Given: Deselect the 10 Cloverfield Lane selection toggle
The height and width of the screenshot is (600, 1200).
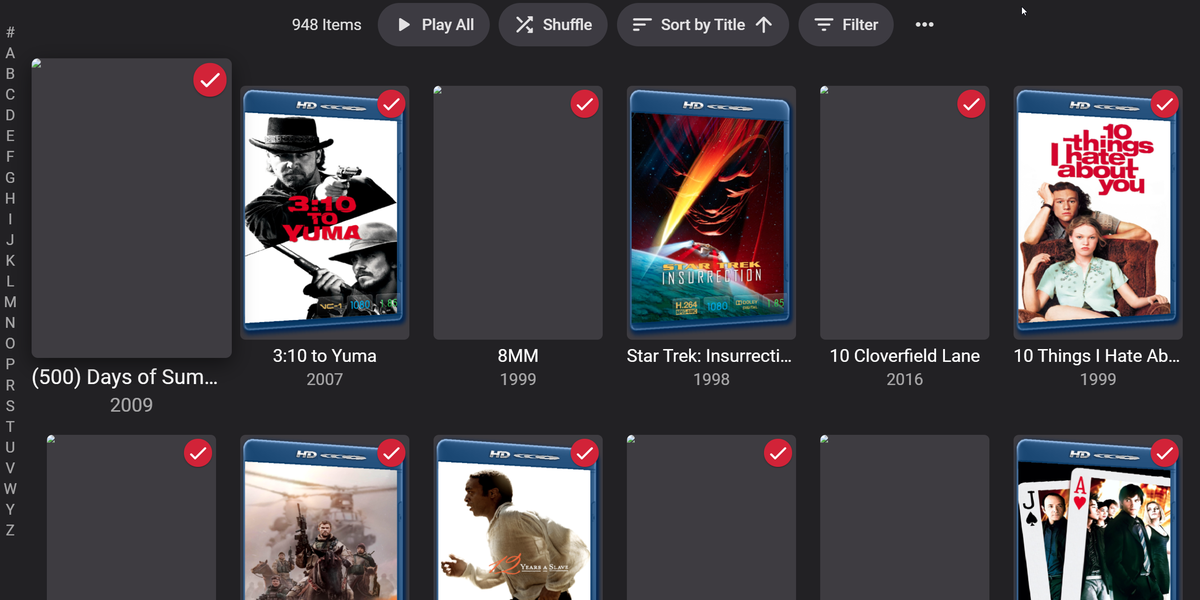Looking at the screenshot, I should tap(971, 103).
